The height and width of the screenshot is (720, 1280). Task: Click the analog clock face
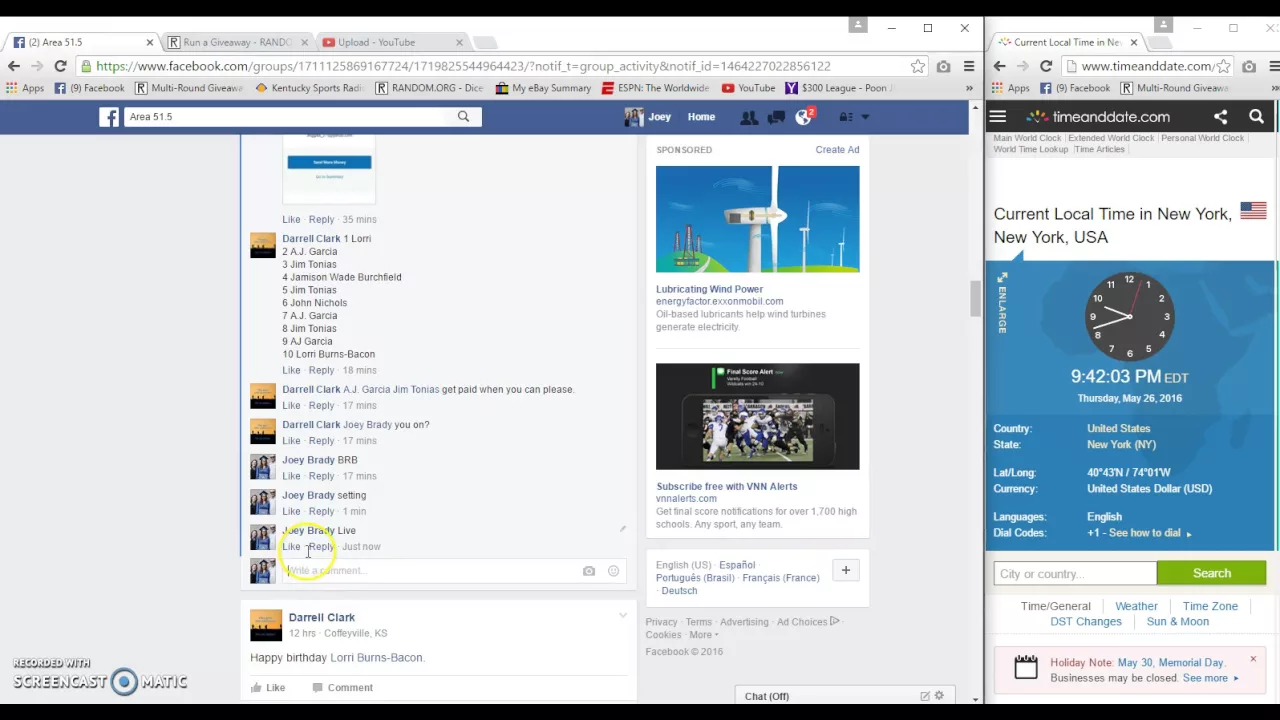(1129, 316)
